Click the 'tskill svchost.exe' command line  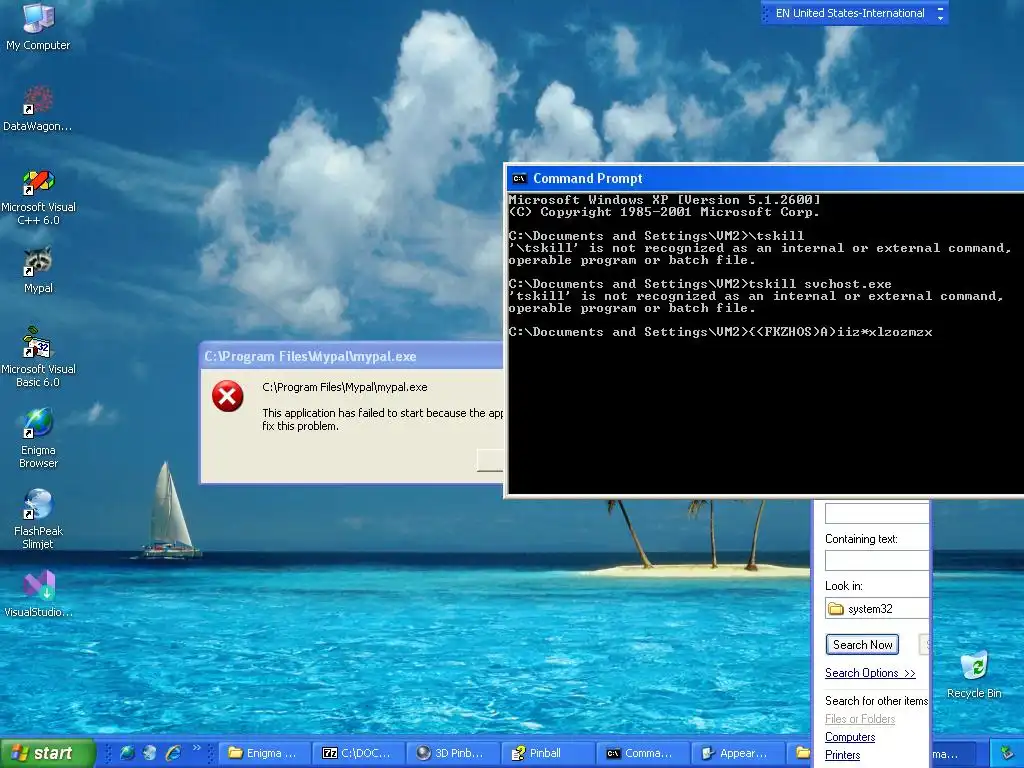700,284
